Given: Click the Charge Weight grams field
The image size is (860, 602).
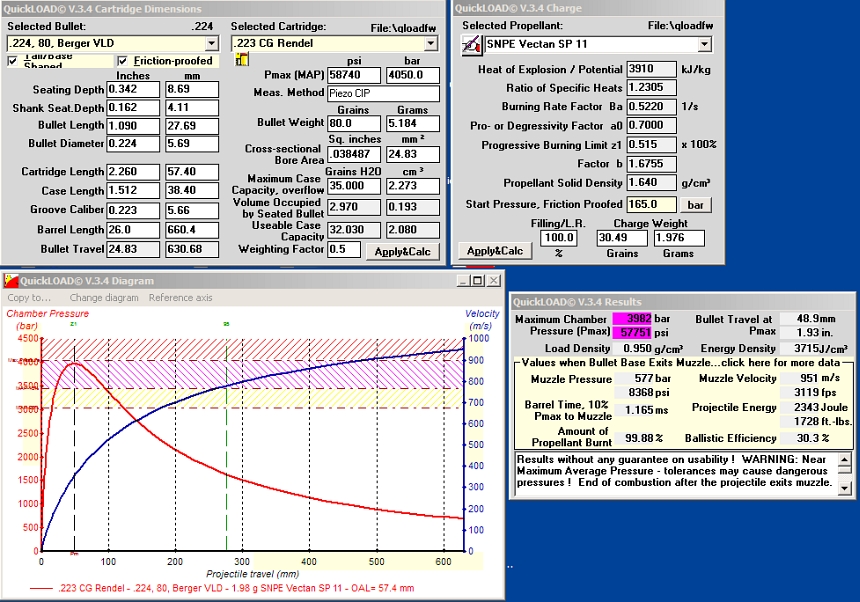Looking at the screenshot, I should pyautogui.click(x=679, y=238).
